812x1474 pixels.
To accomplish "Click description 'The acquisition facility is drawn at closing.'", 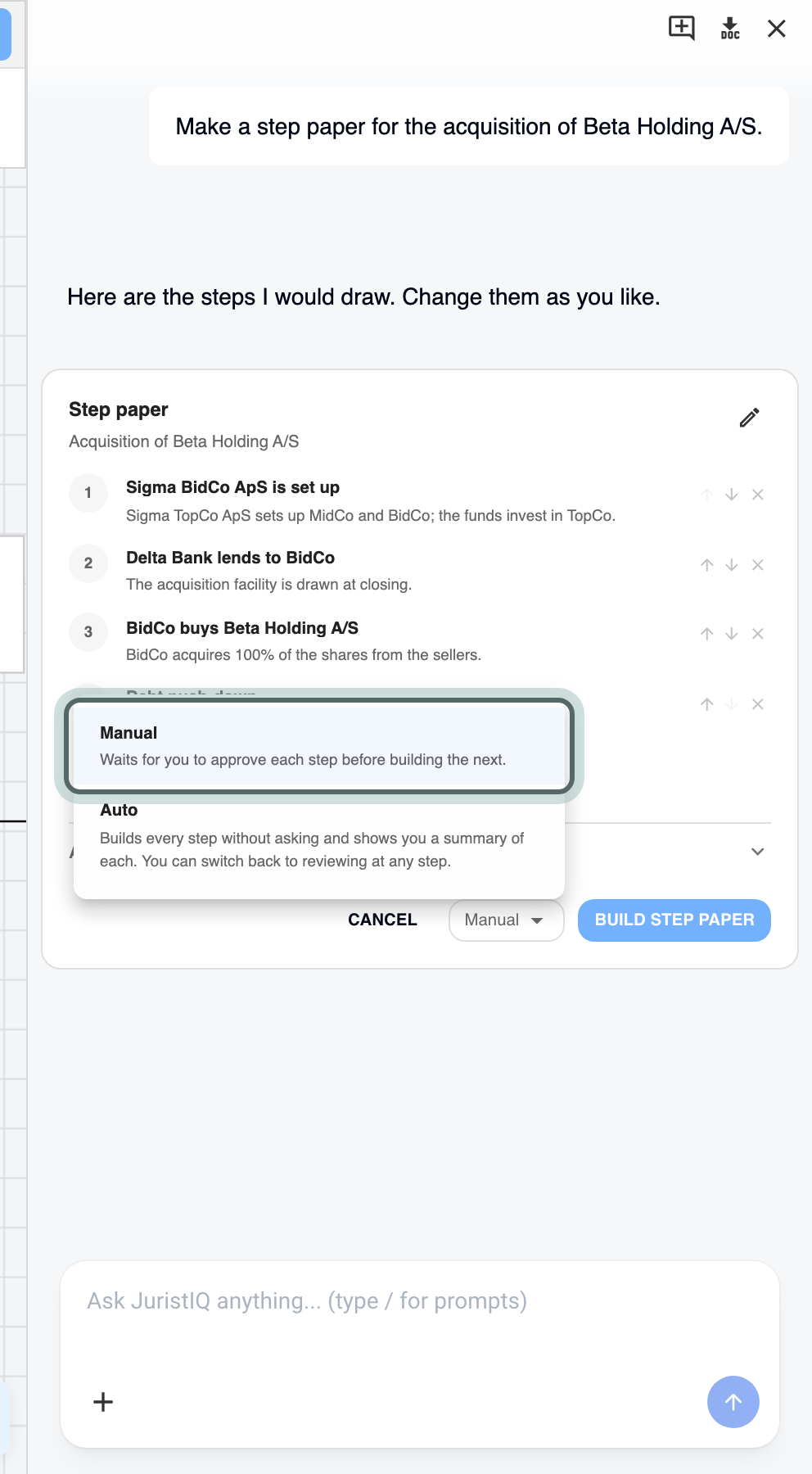I will (268, 585).
